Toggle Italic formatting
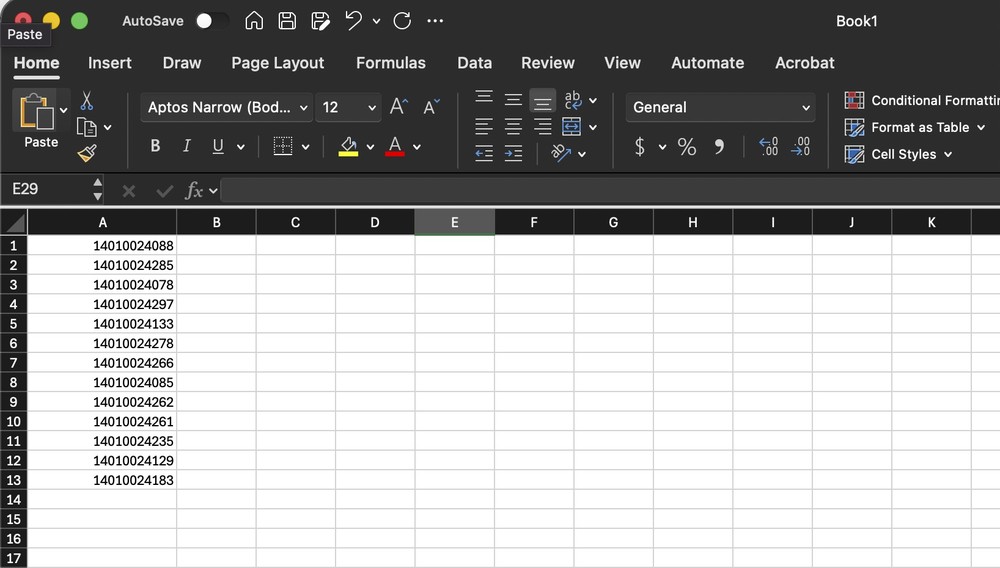The image size is (1000, 568). point(186,147)
